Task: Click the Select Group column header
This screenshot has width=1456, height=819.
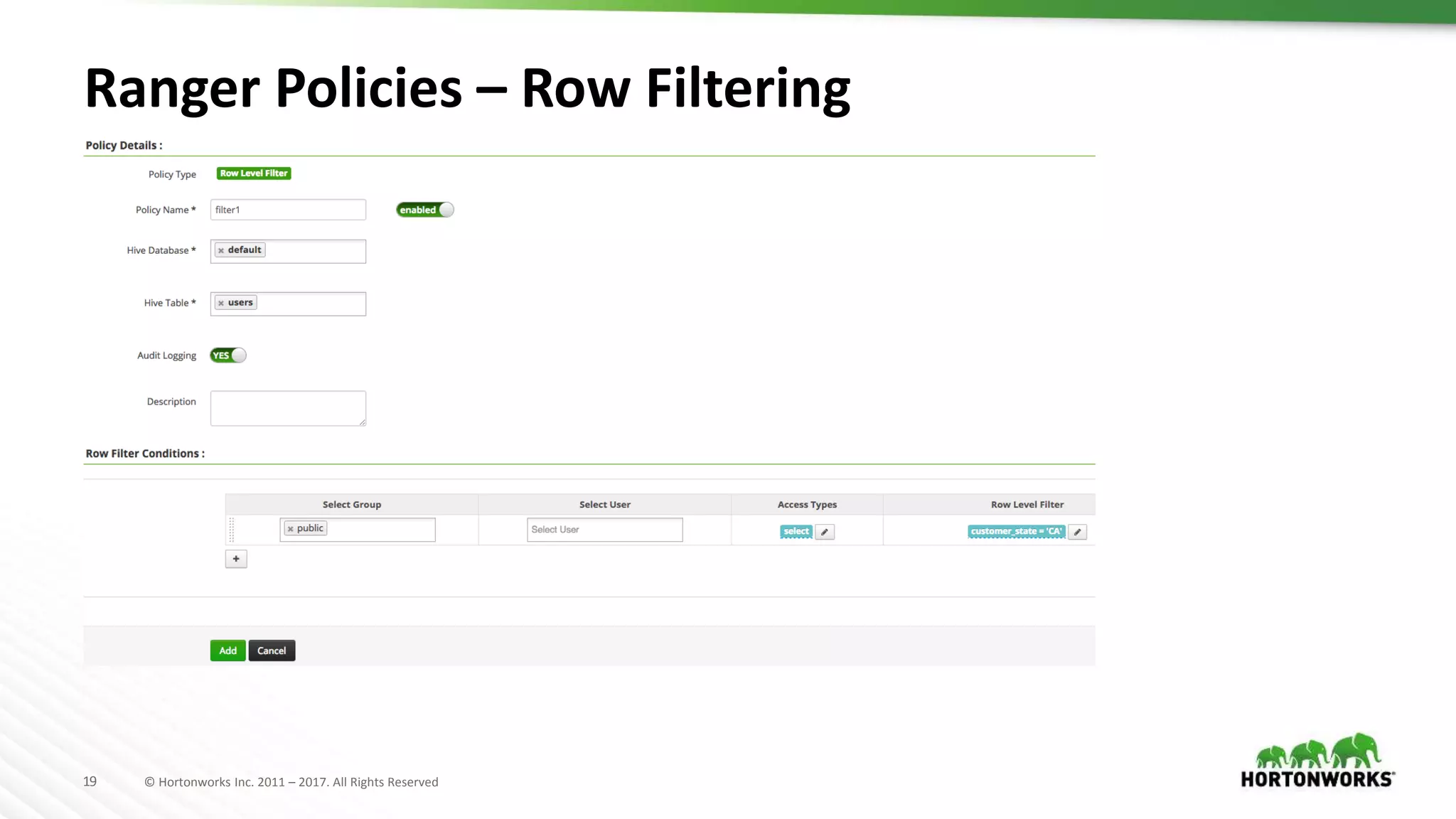Action: pos(352,505)
